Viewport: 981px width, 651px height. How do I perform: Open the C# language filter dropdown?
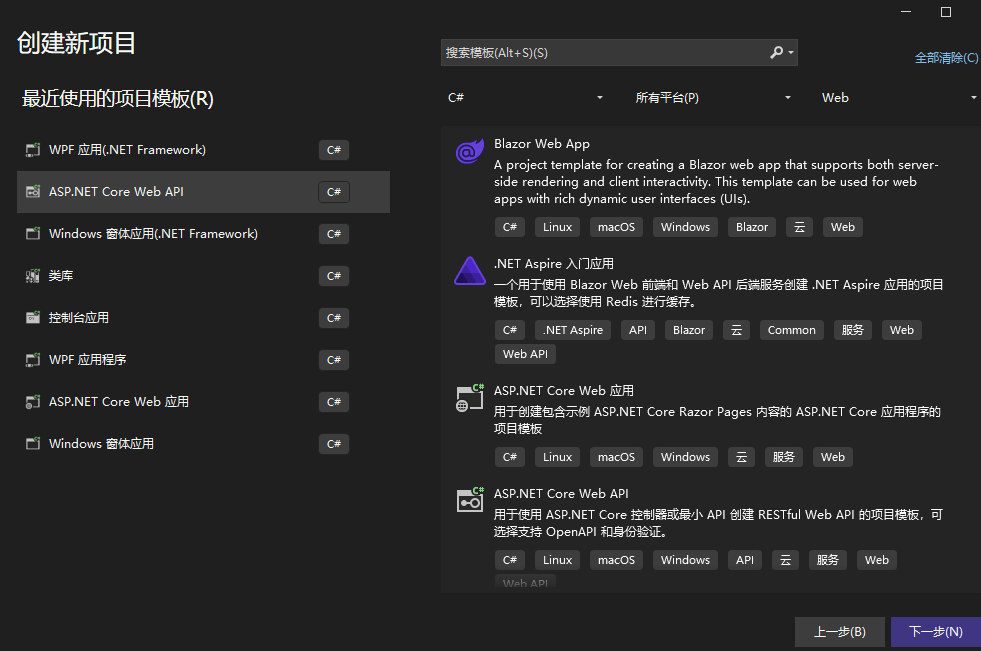click(525, 98)
